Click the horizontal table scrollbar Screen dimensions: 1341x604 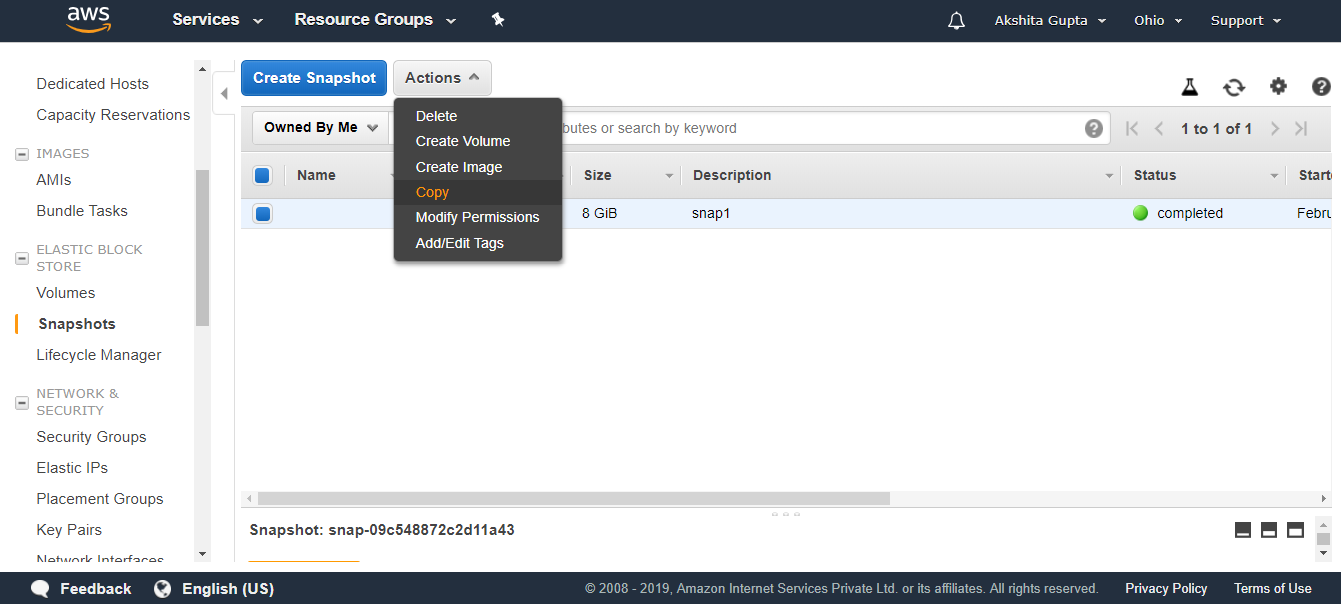573,498
